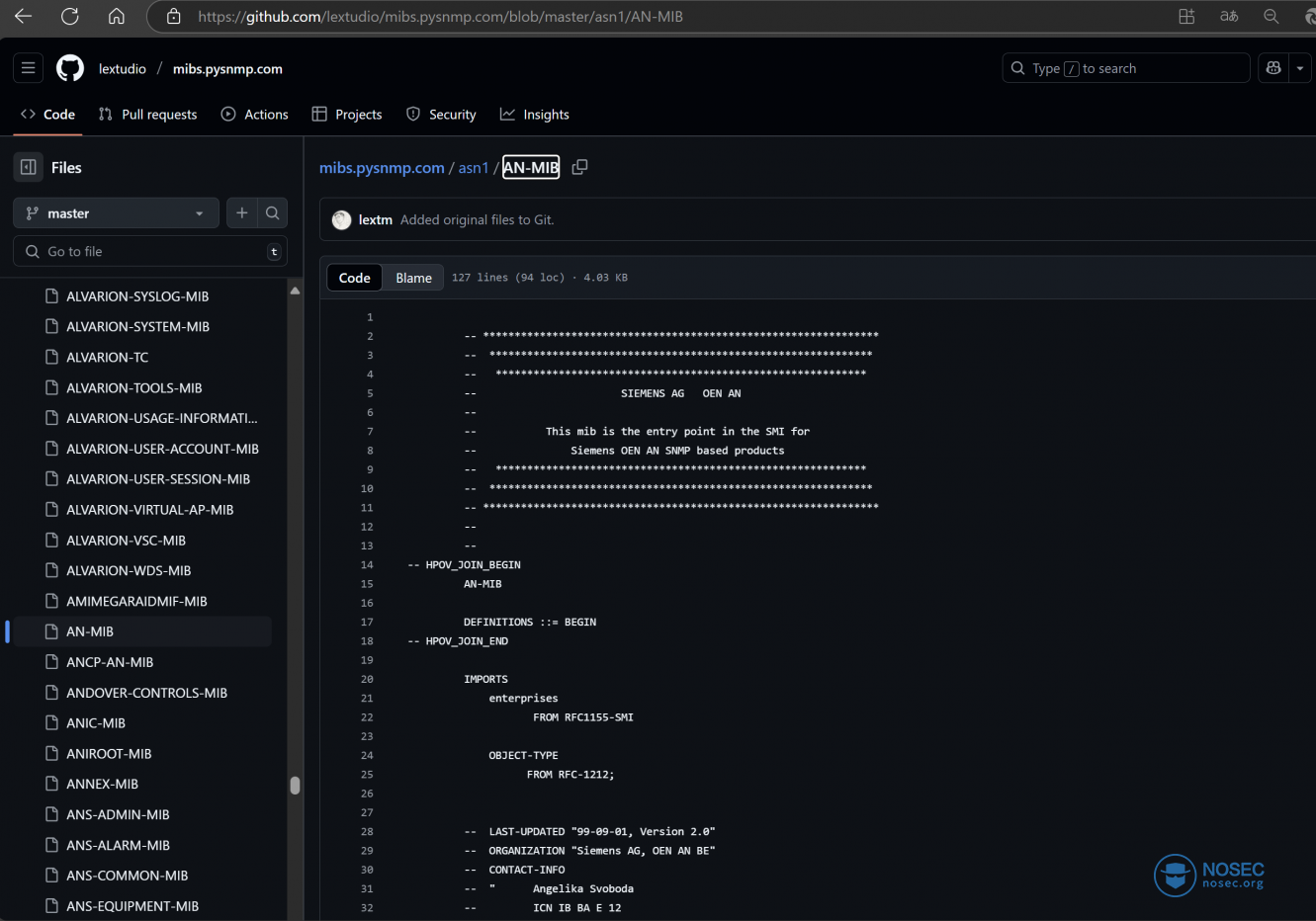1316x921 pixels.
Task: Copy the file path with the copy icon
Action: 580,167
